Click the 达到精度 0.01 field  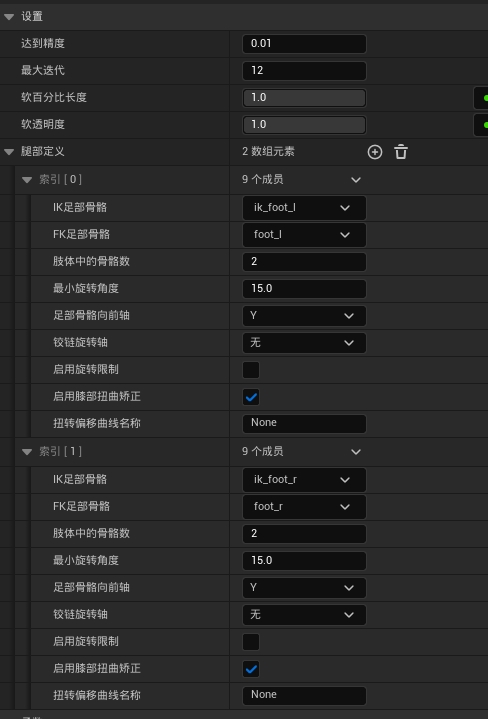click(304, 44)
